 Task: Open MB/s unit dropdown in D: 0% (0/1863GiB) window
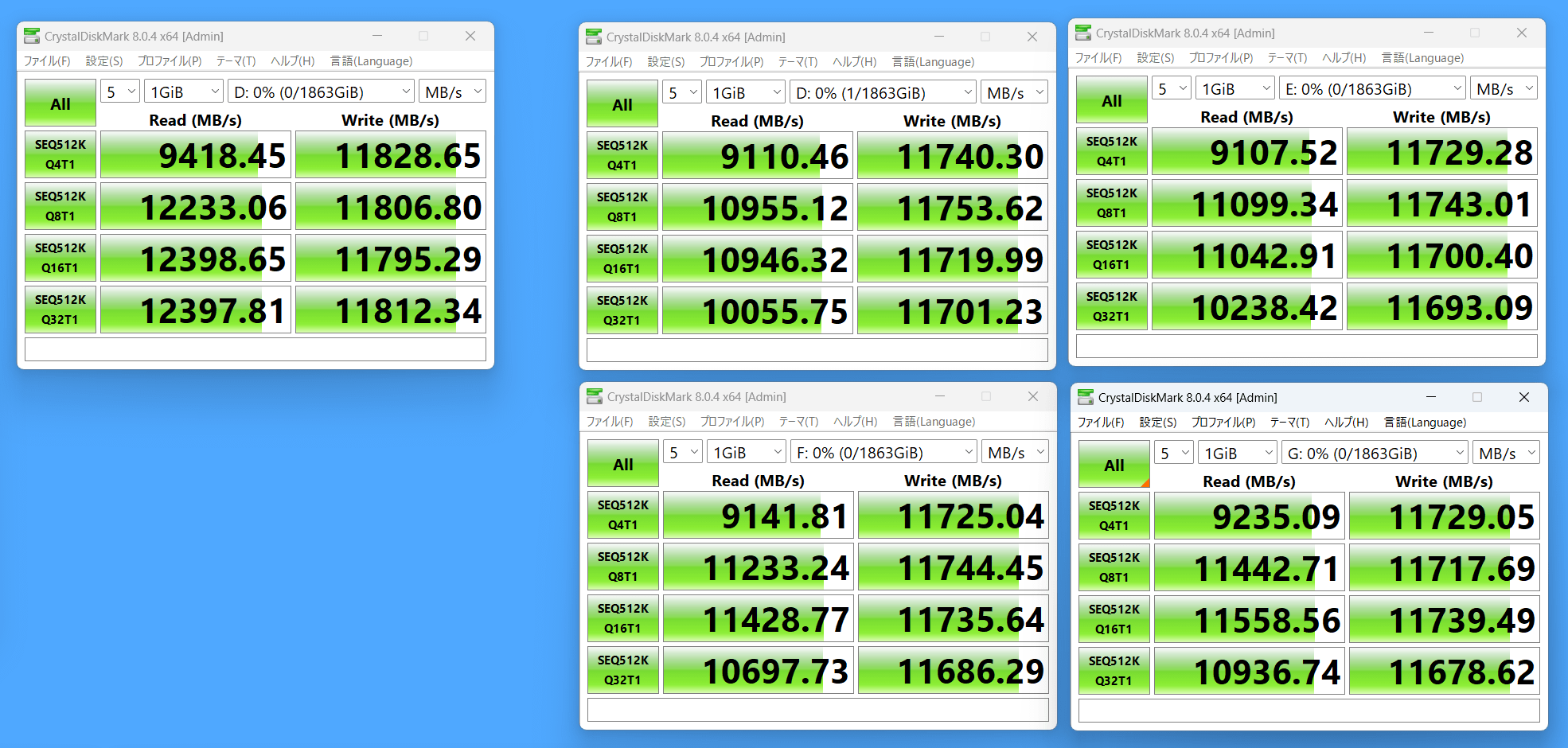[x=452, y=92]
